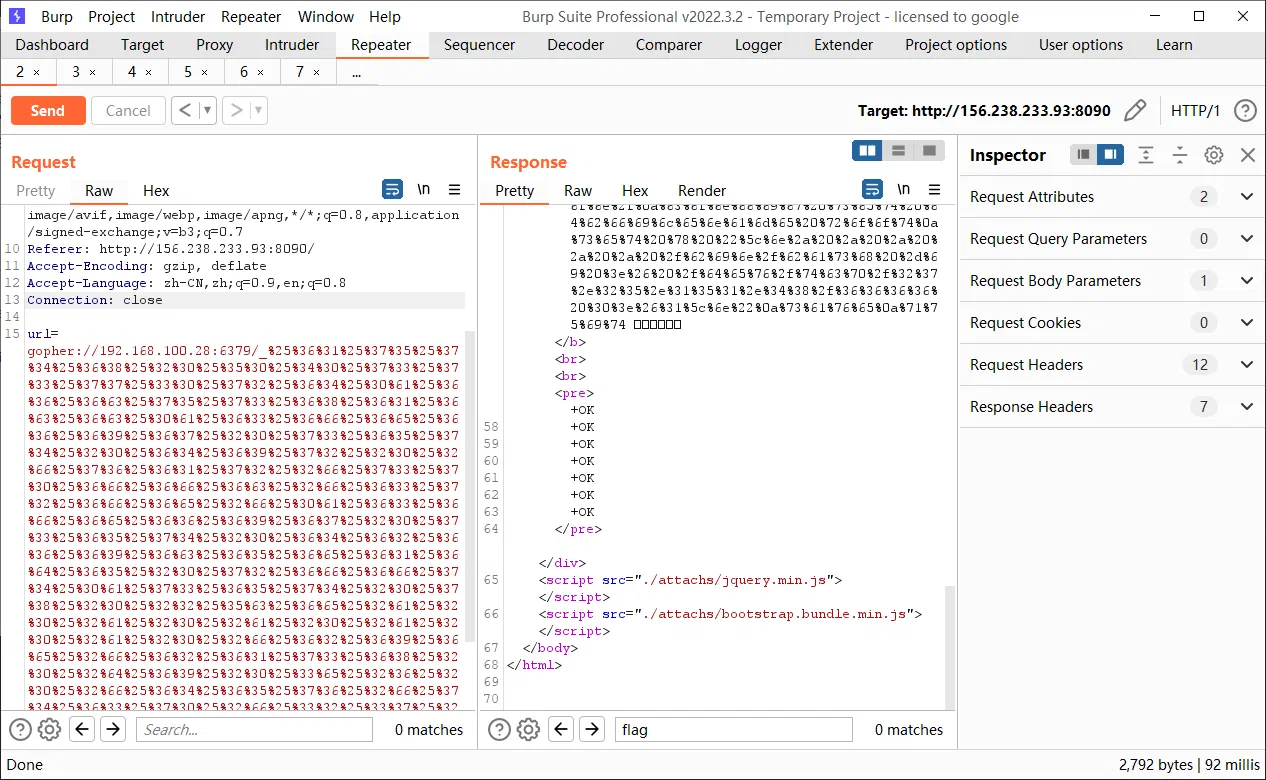This screenshot has width=1266, height=780.
Task: Select combined tabbed layout view
Action: [x=929, y=150]
